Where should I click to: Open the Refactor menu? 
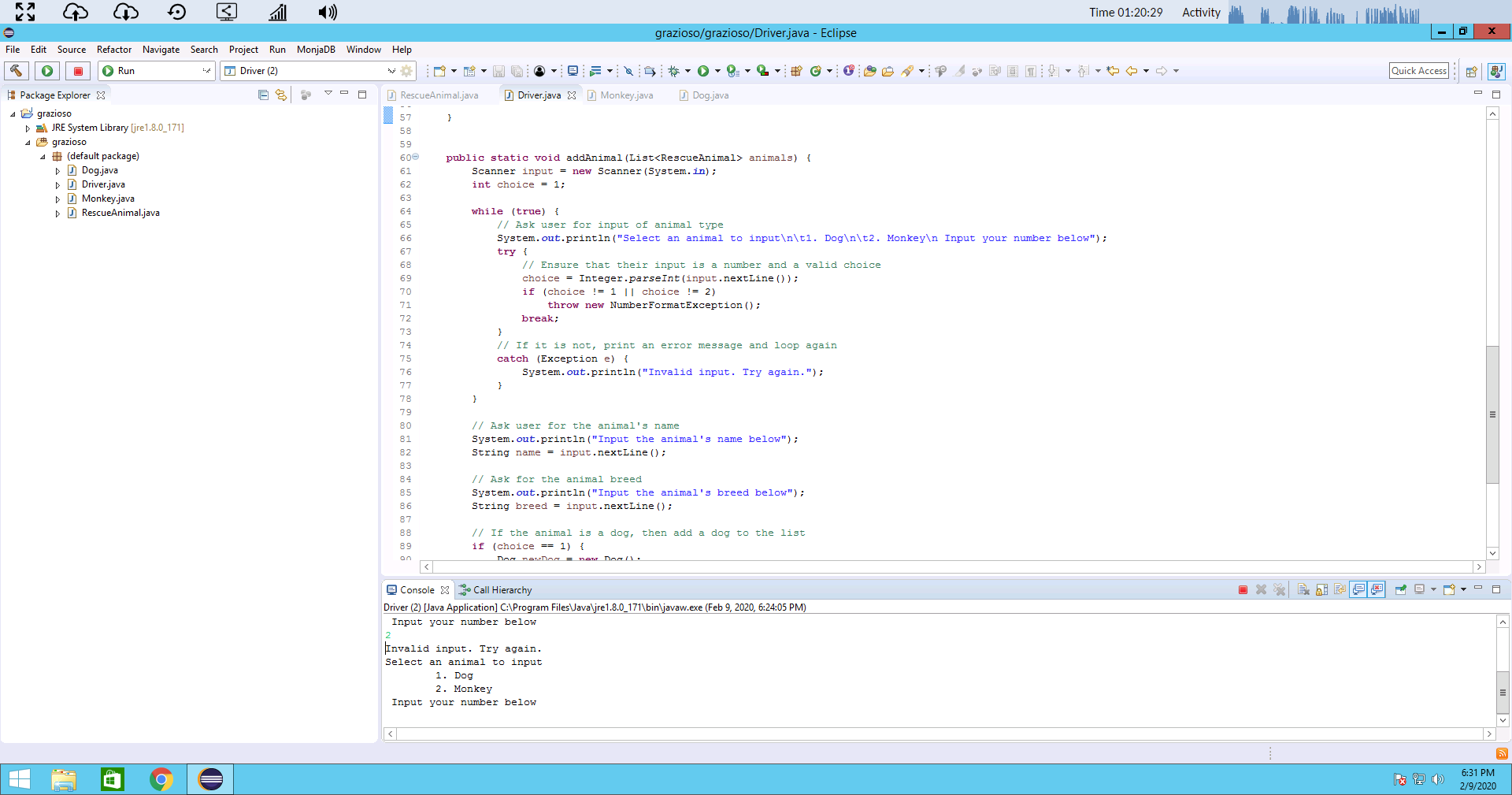pyautogui.click(x=114, y=50)
